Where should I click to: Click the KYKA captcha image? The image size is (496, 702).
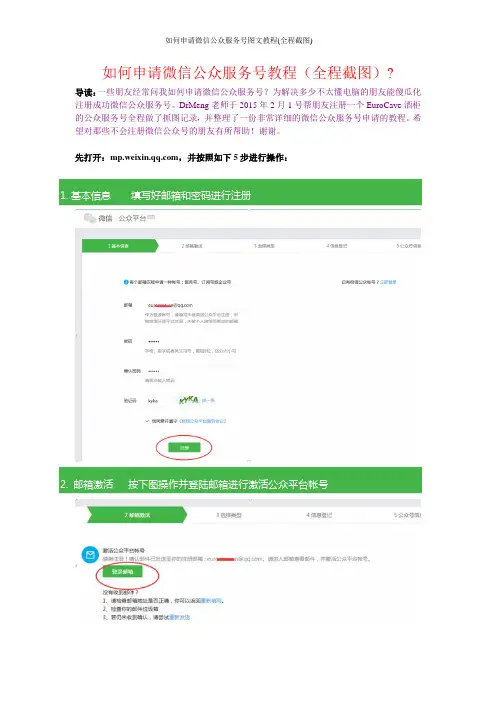(x=188, y=400)
